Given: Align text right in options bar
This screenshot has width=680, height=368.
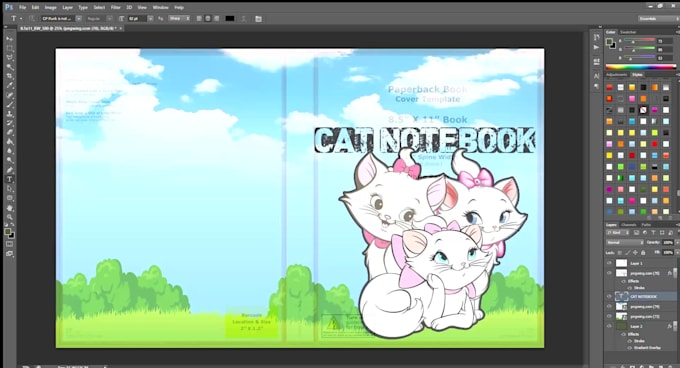Looking at the screenshot, I should [216, 19].
